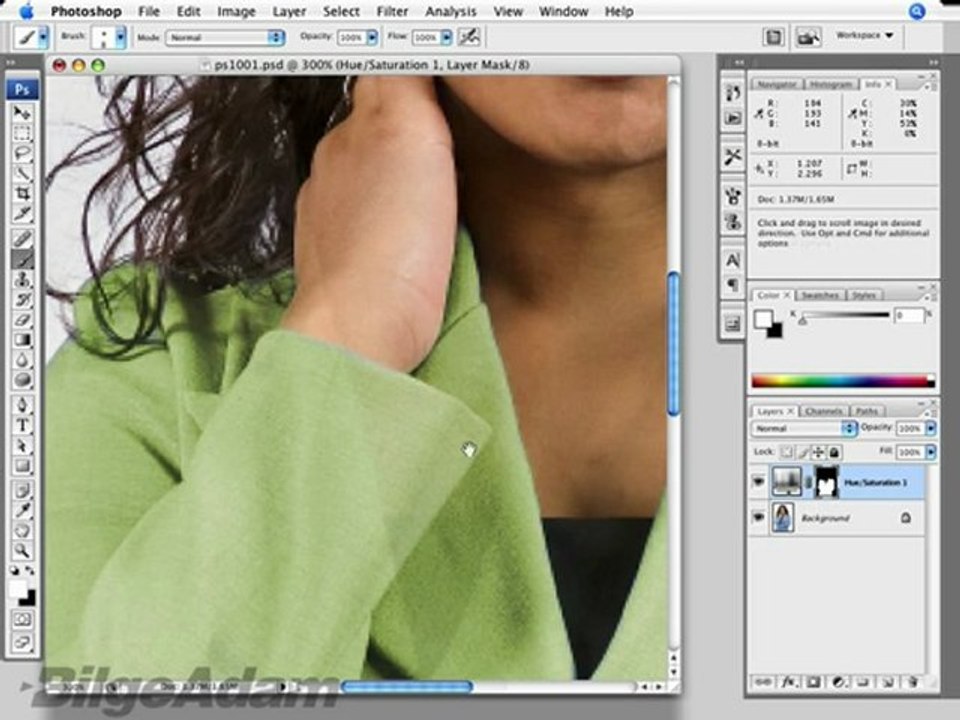960x720 pixels.
Task: Switch to the Swatches tab
Action: coord(820,295)
